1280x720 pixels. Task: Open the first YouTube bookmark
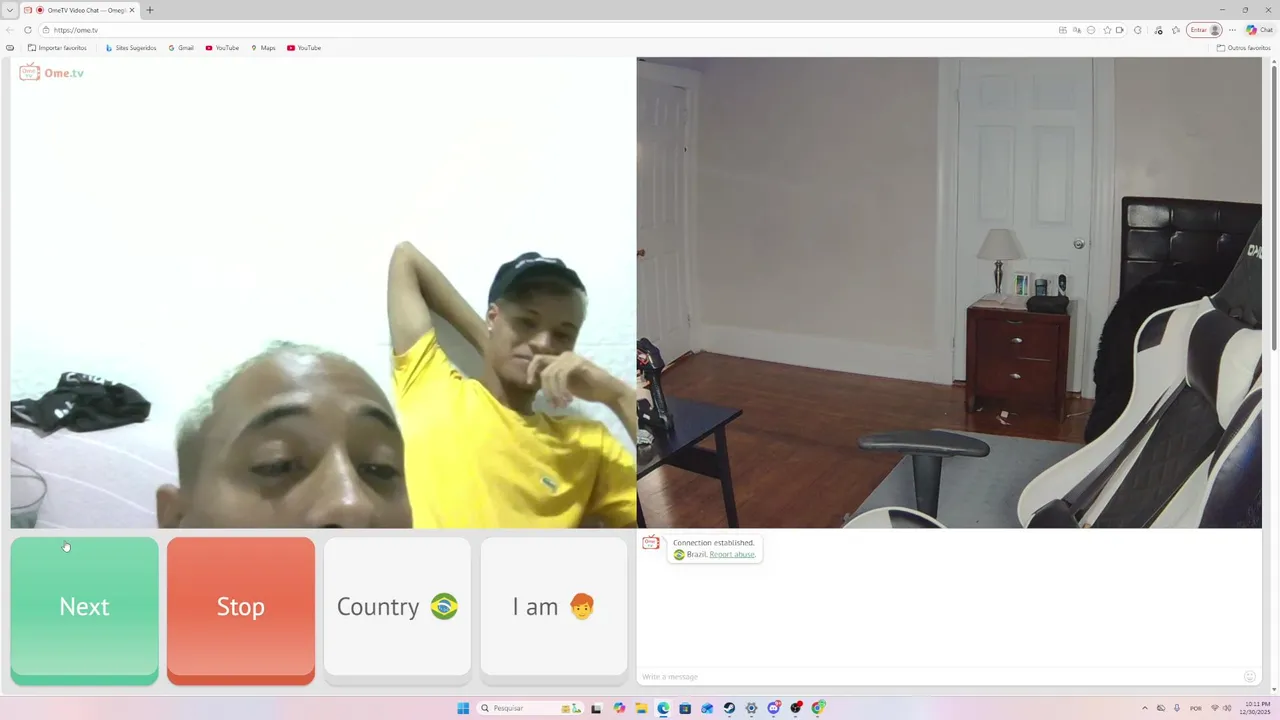point(222,48)
